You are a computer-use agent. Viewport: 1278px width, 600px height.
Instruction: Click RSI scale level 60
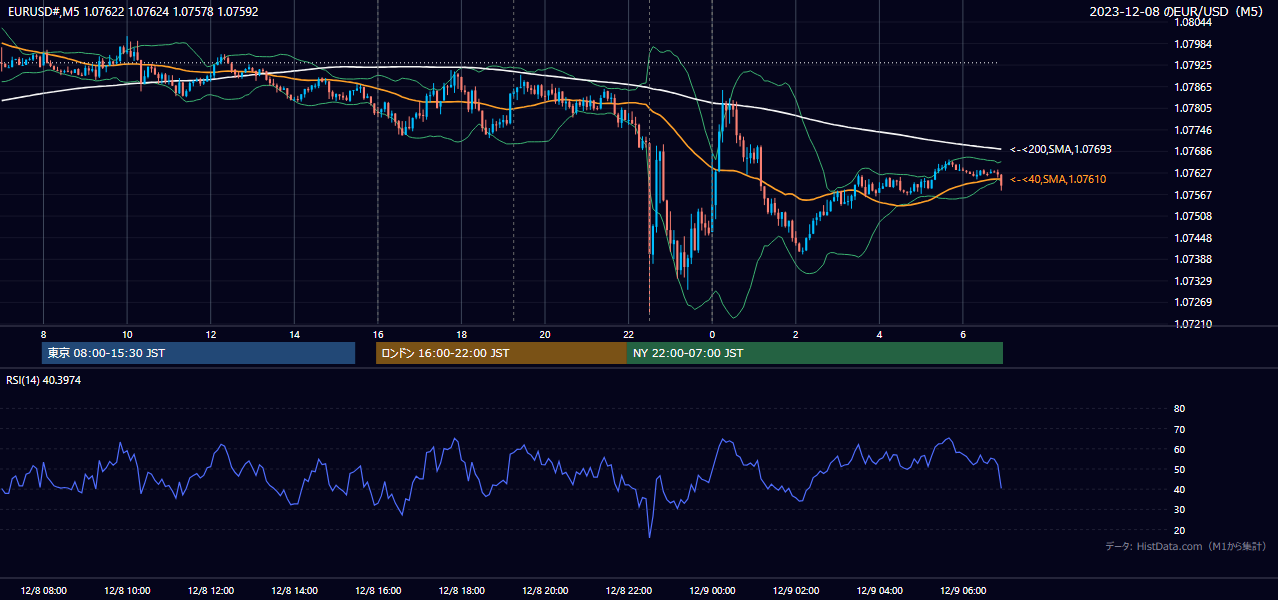(x=1179, y=449)
